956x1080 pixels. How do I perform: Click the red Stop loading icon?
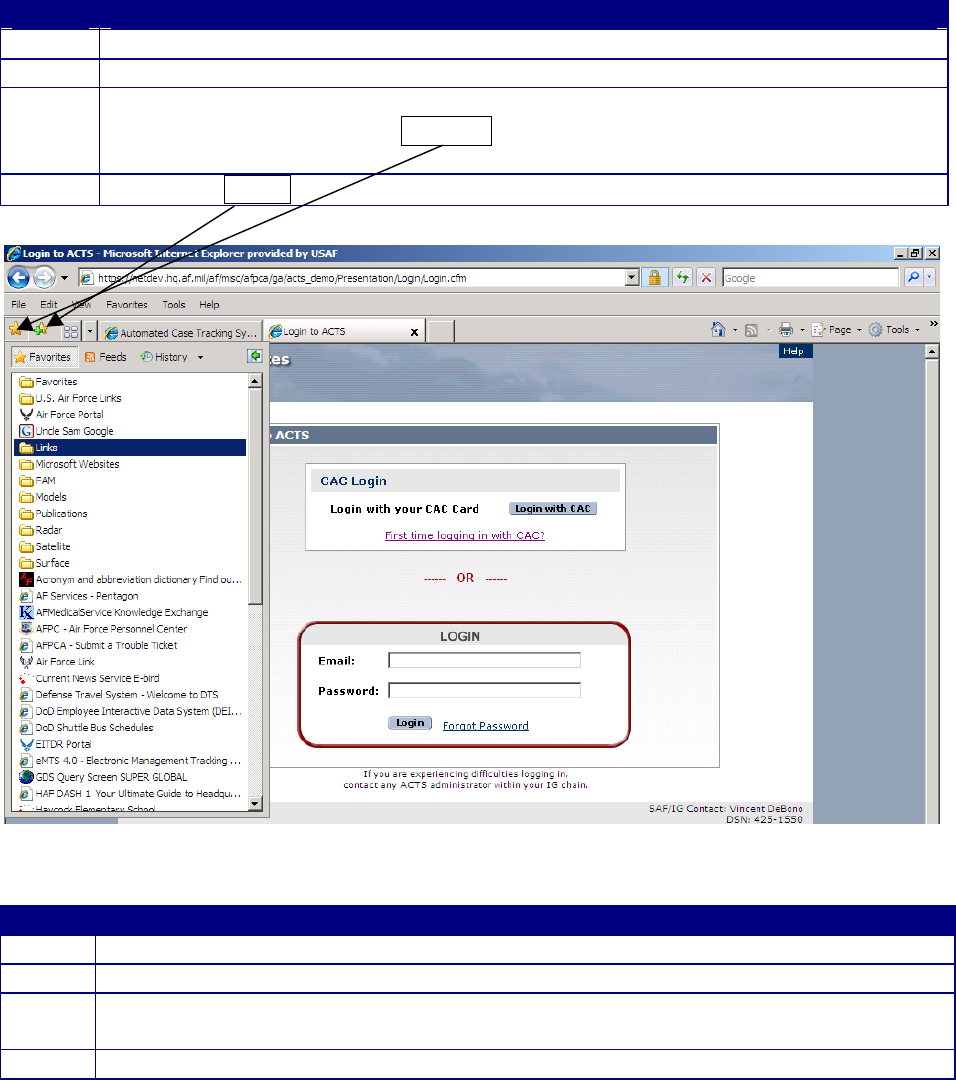(x=706, y=278)
